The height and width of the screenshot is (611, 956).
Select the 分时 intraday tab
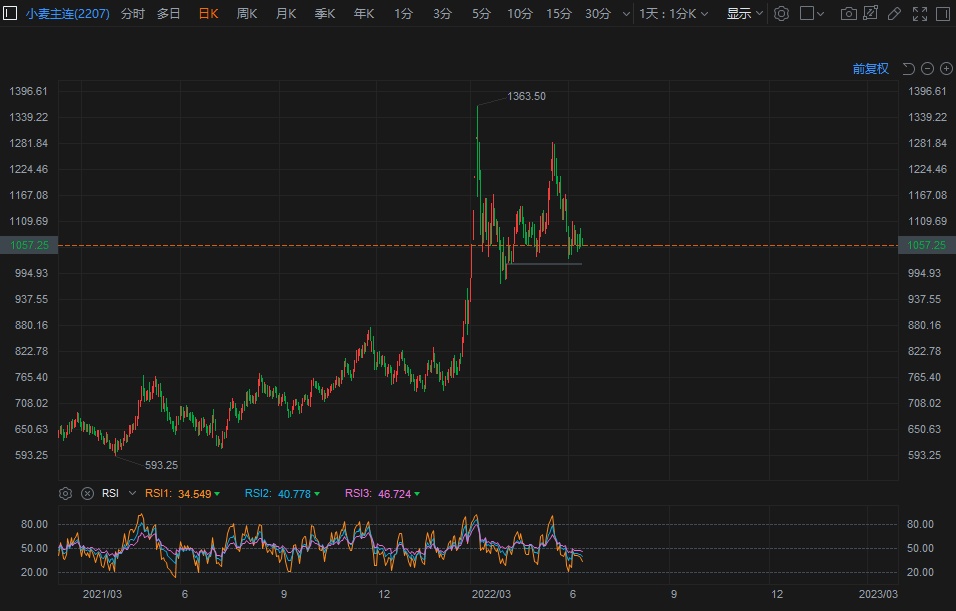[x=132, y=14]
